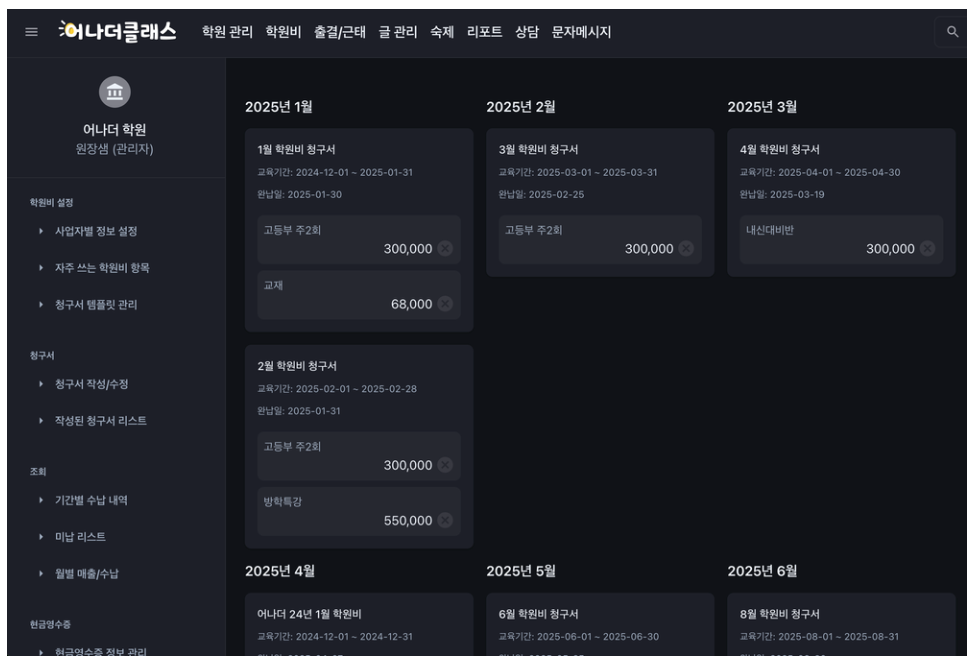Click the 내신대비반 item row
Screen dimensions: 978x668
[841, 240]
